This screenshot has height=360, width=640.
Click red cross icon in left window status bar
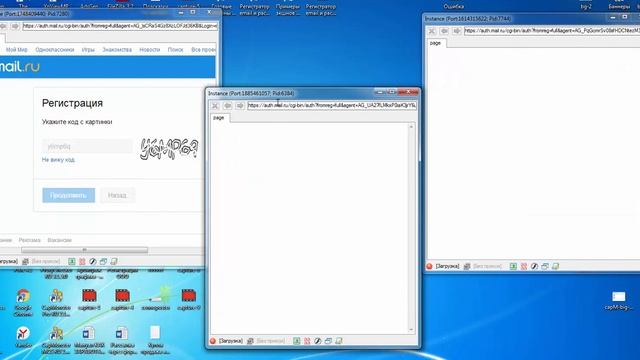click(x=82, y=261)
